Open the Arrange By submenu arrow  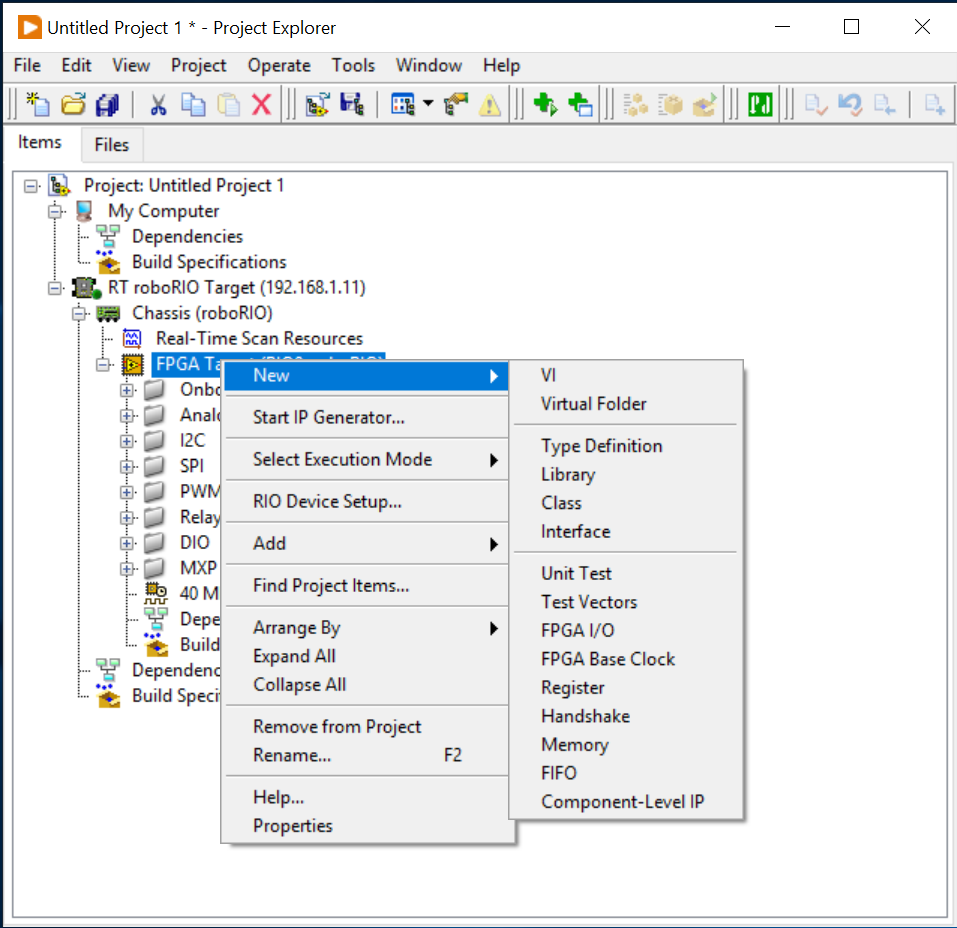click(x=493, y=628)
